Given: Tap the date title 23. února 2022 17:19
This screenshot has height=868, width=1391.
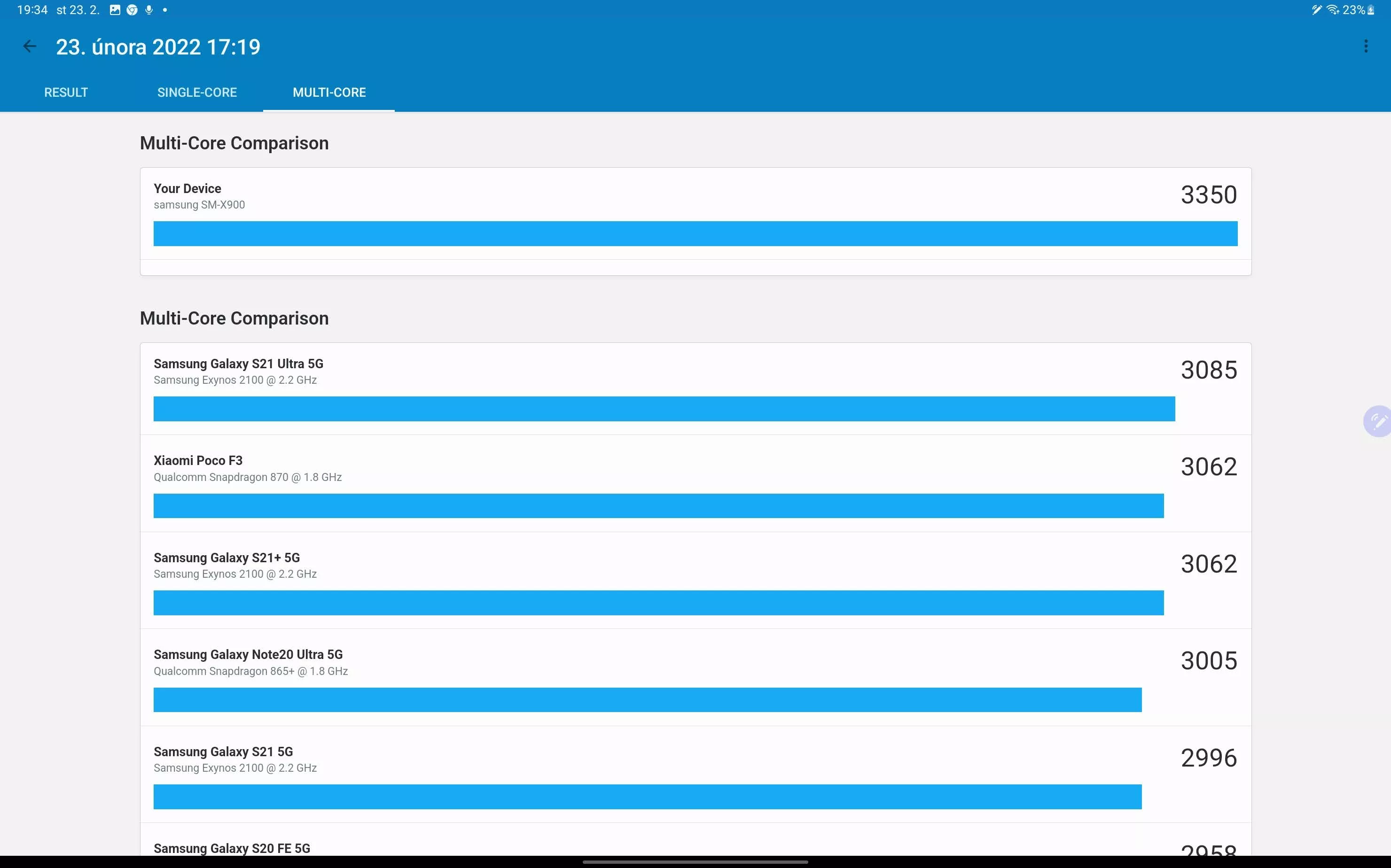Looking at the screenshot, I should coord(158,47).
